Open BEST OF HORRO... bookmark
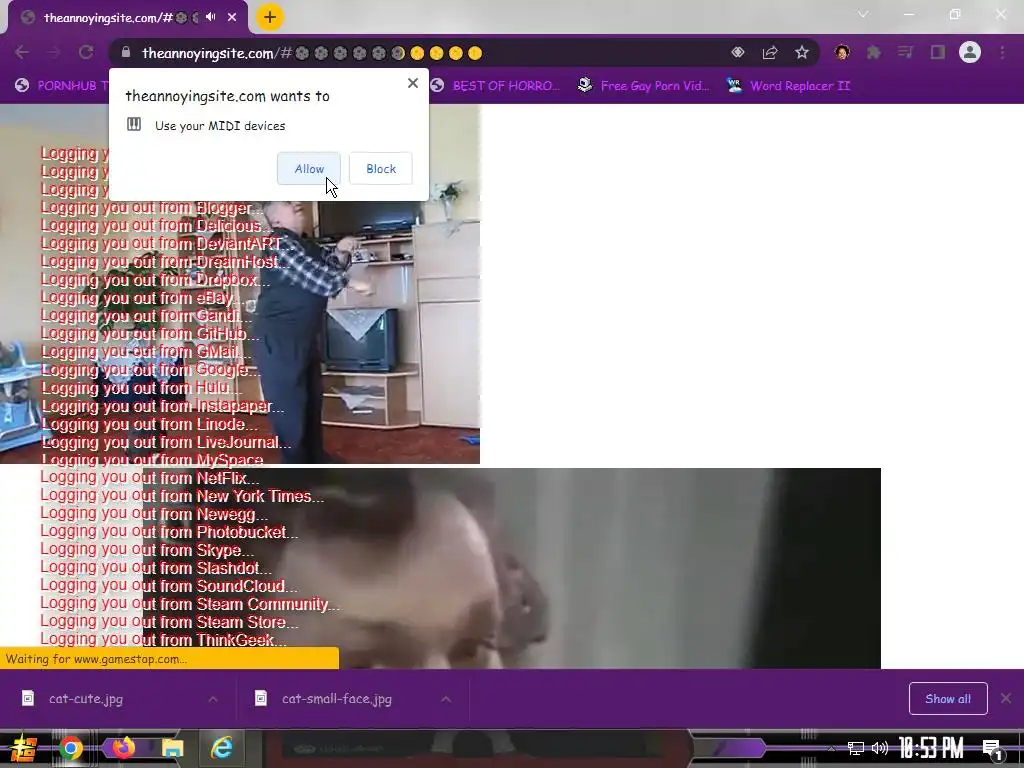1024x768 pixels. (x=496, y=86)
